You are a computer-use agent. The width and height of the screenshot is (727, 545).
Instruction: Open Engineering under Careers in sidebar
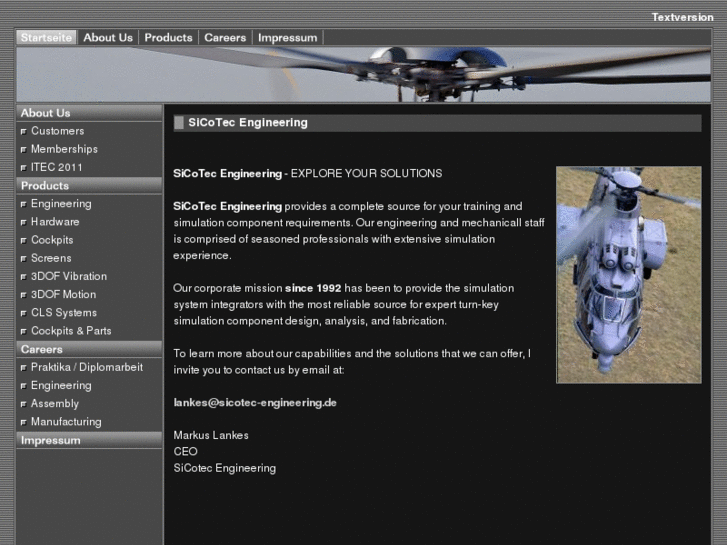(61, 386)
